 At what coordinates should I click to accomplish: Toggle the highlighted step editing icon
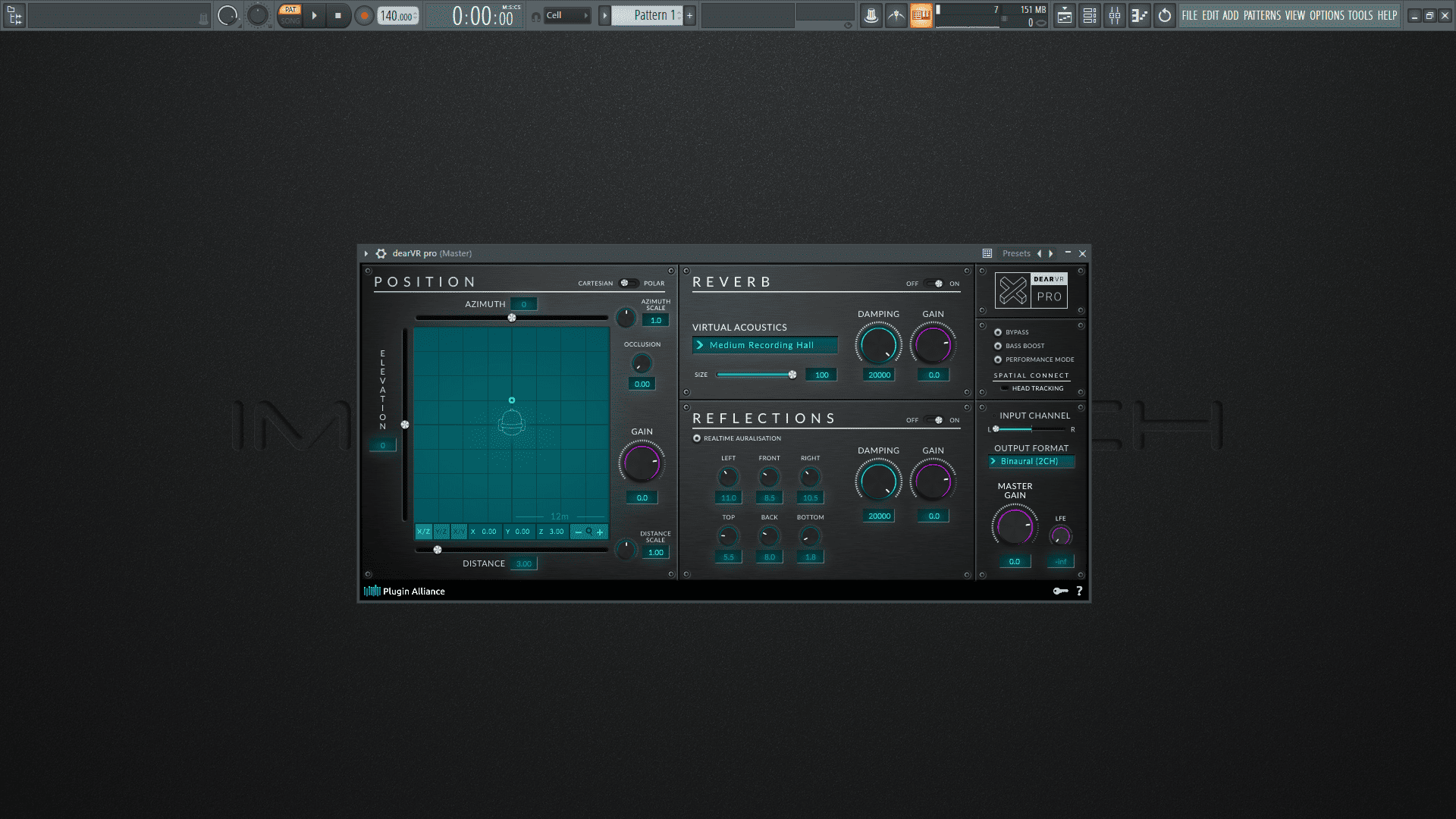pyautogui.click(x=921, y=15)
